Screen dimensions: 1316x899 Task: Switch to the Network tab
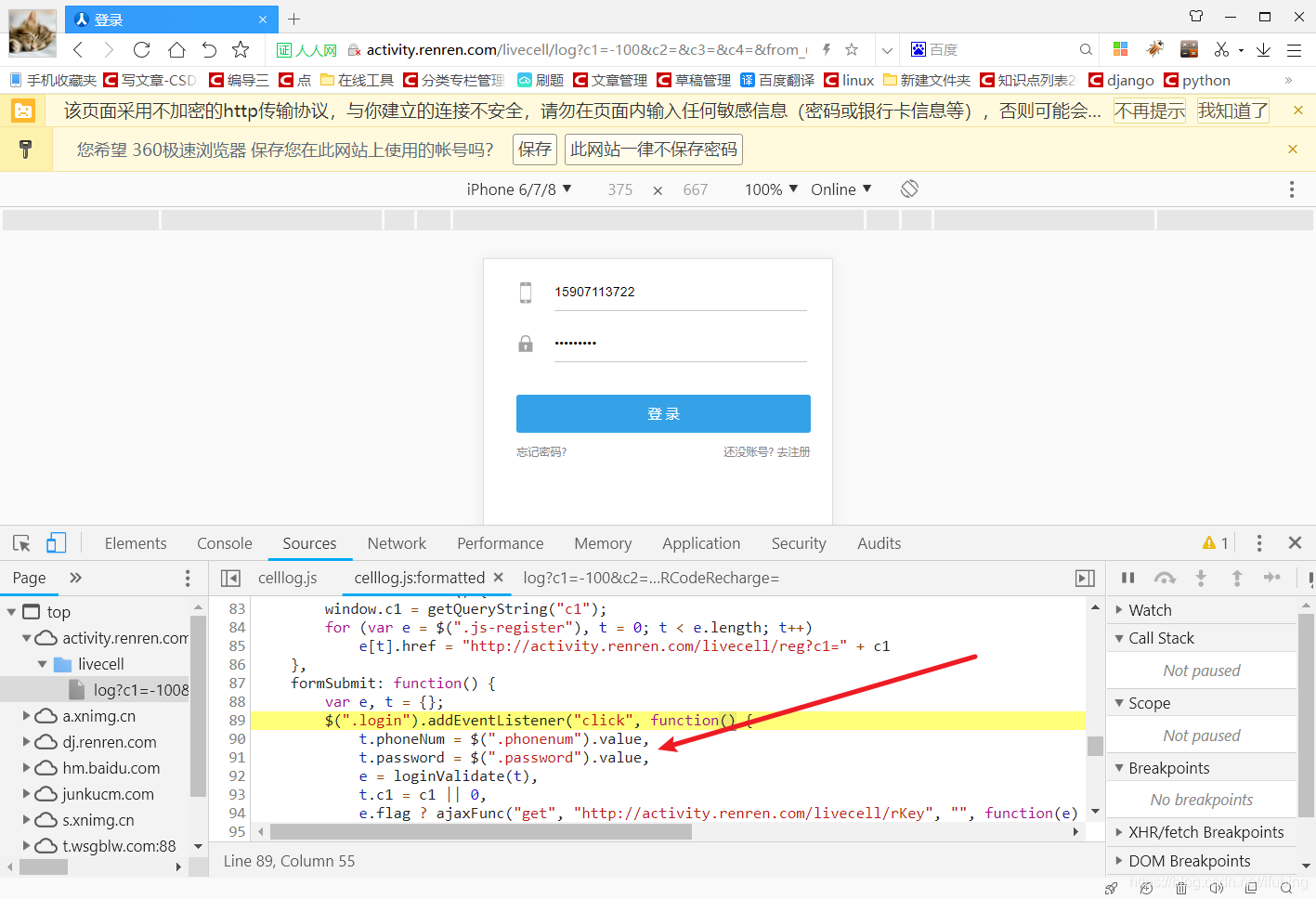[x=397, y=543]
